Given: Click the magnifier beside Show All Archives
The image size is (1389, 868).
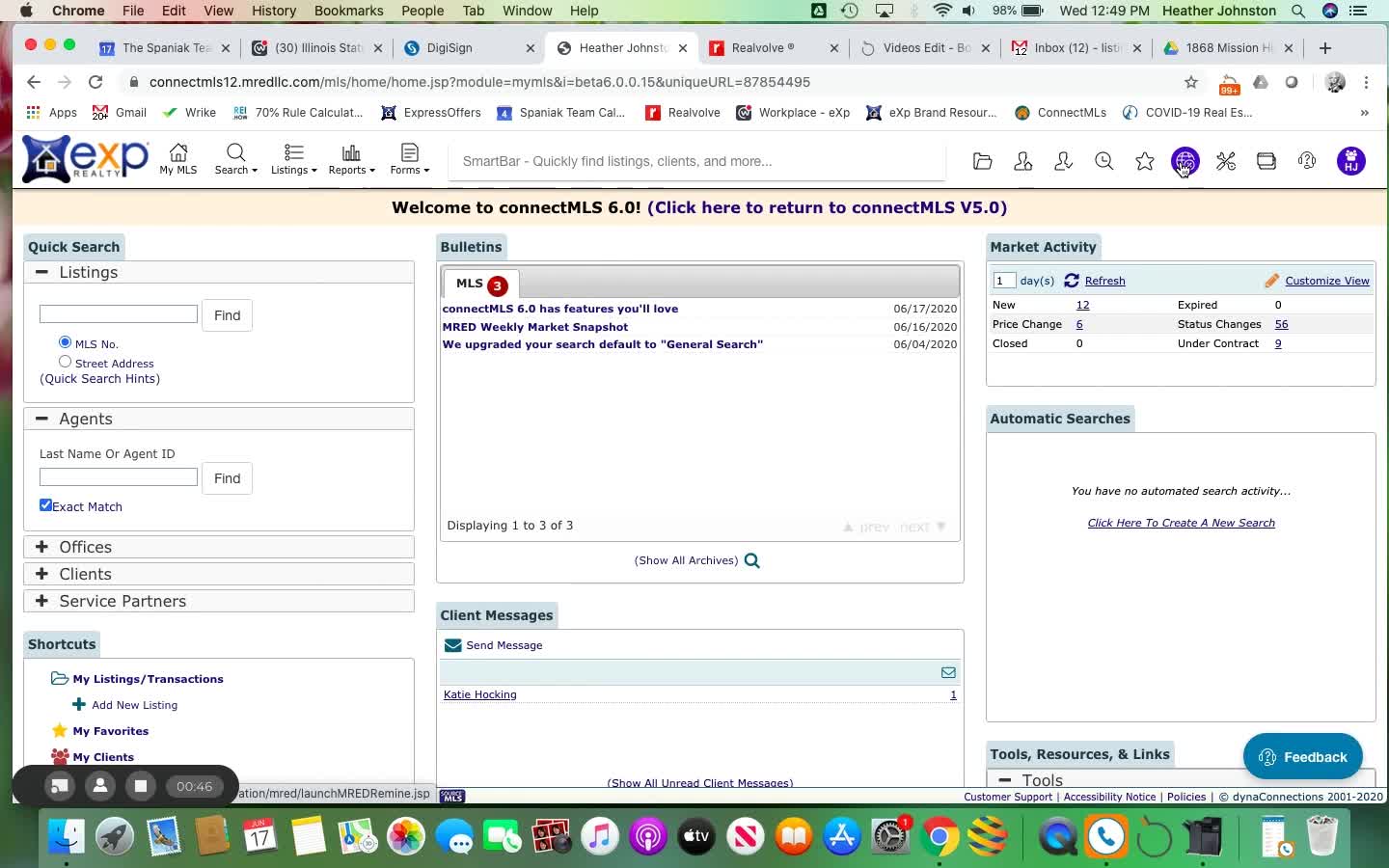Looking at the screenshot, I should [752, 560].
